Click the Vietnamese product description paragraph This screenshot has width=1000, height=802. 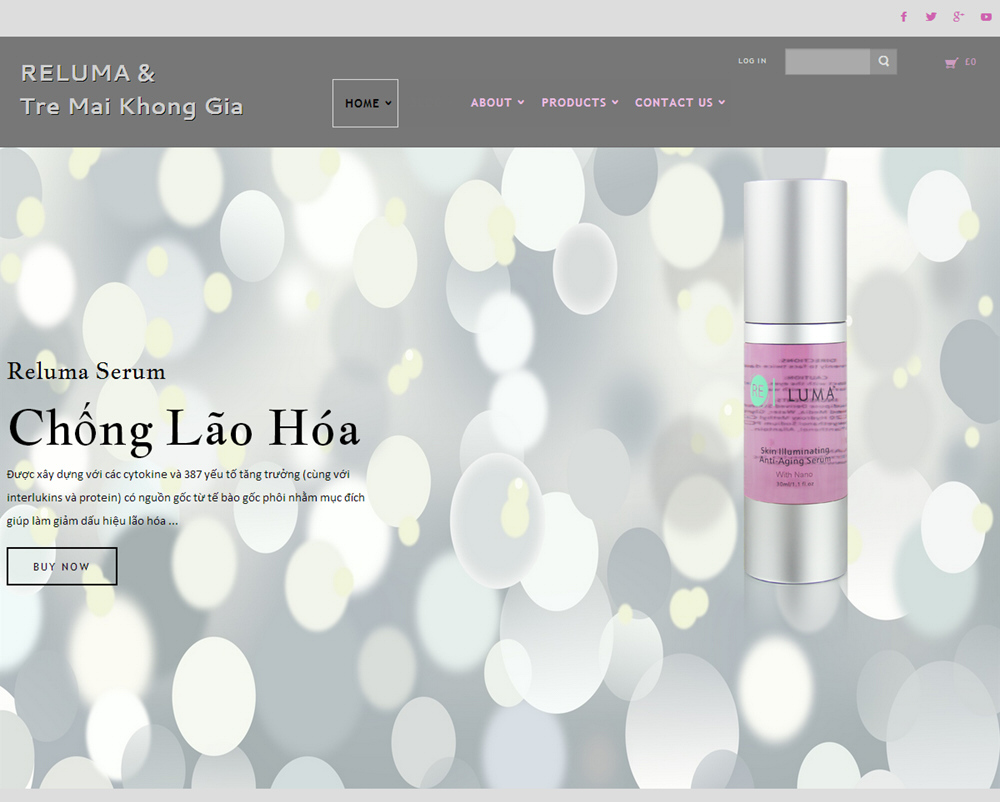pyautogui.click(x=186, y=497)
